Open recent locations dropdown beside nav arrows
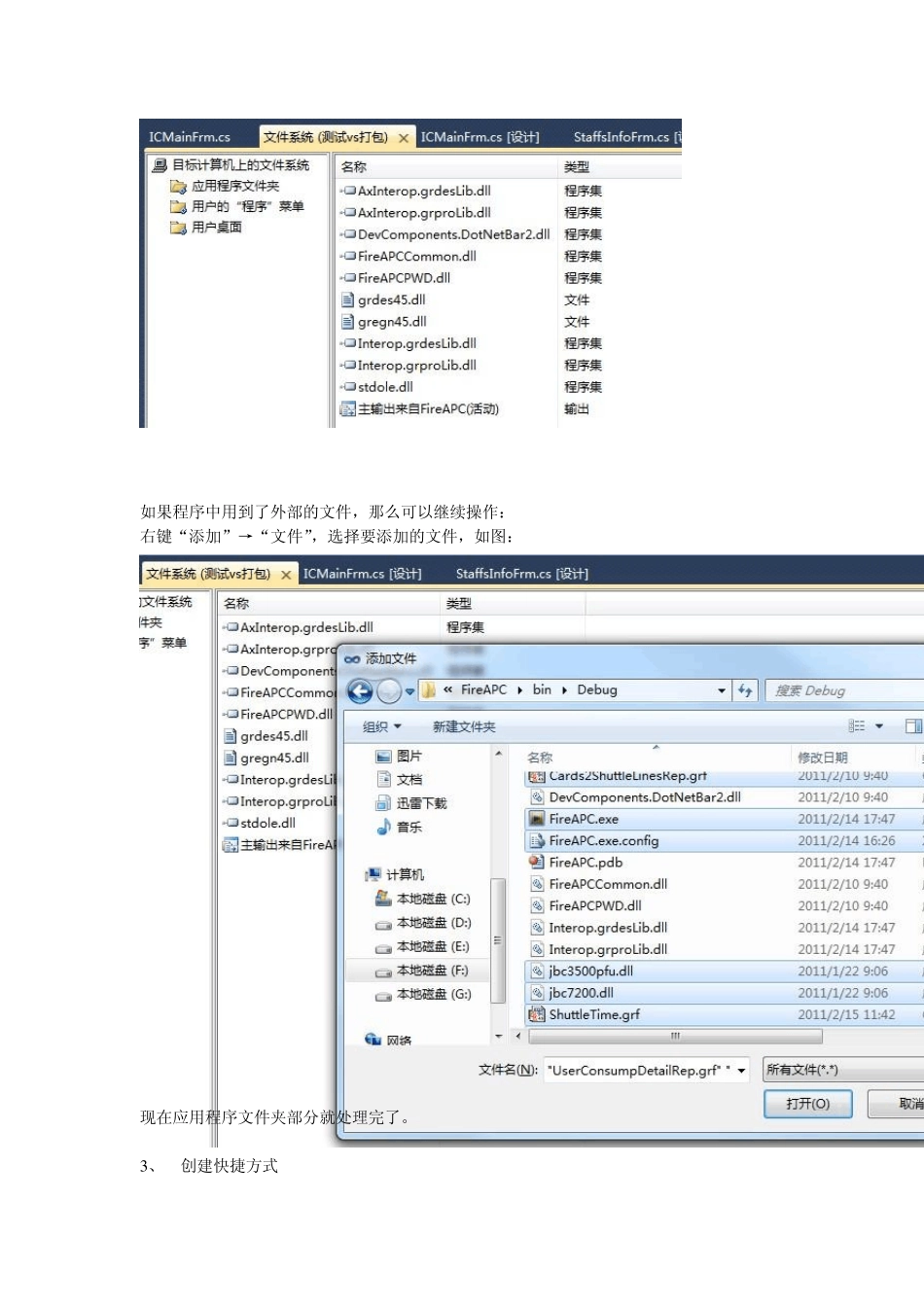 click(410, 691)
